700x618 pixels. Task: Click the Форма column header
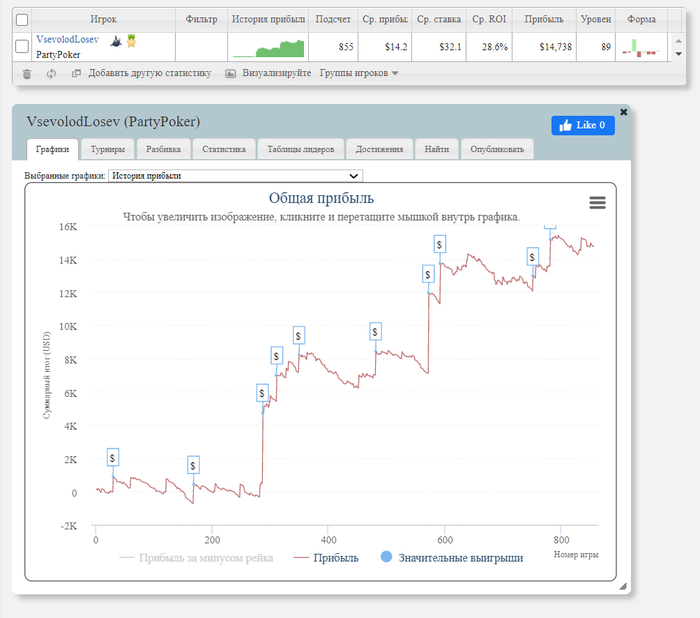click(642, 19)
